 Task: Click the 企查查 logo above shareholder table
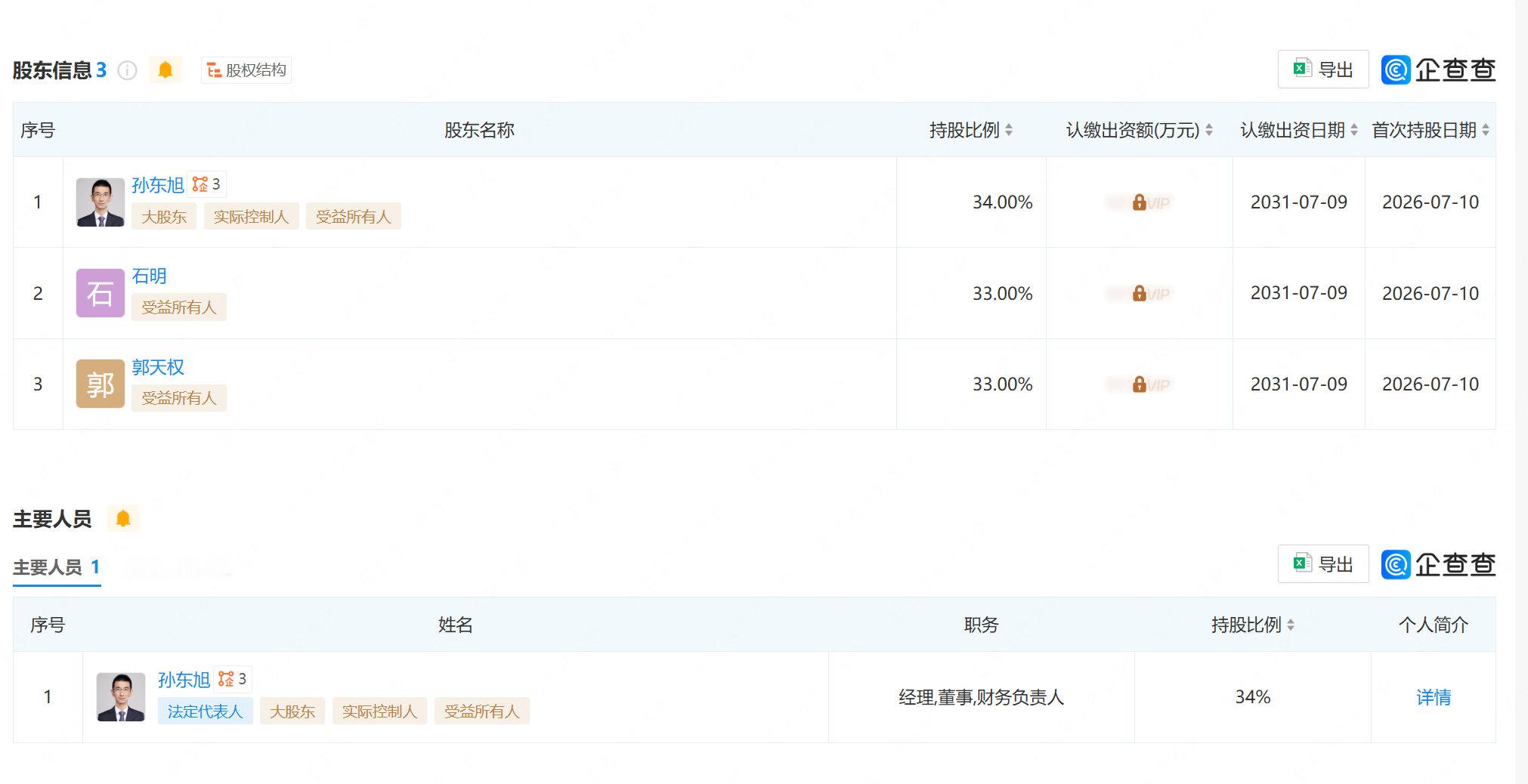(1438, 69)
